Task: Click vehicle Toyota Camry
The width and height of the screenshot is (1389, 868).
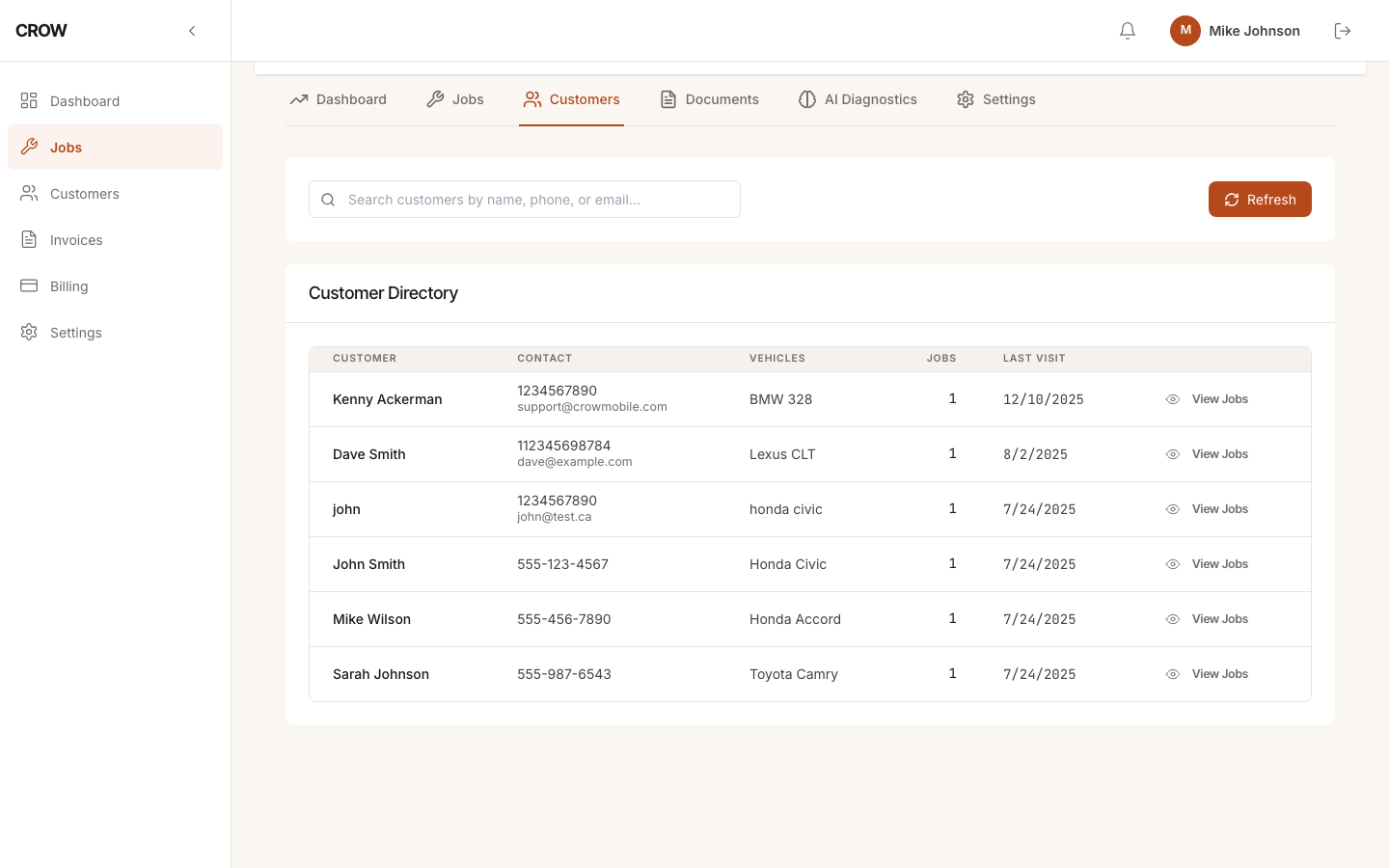Action: tap(794, 674)
